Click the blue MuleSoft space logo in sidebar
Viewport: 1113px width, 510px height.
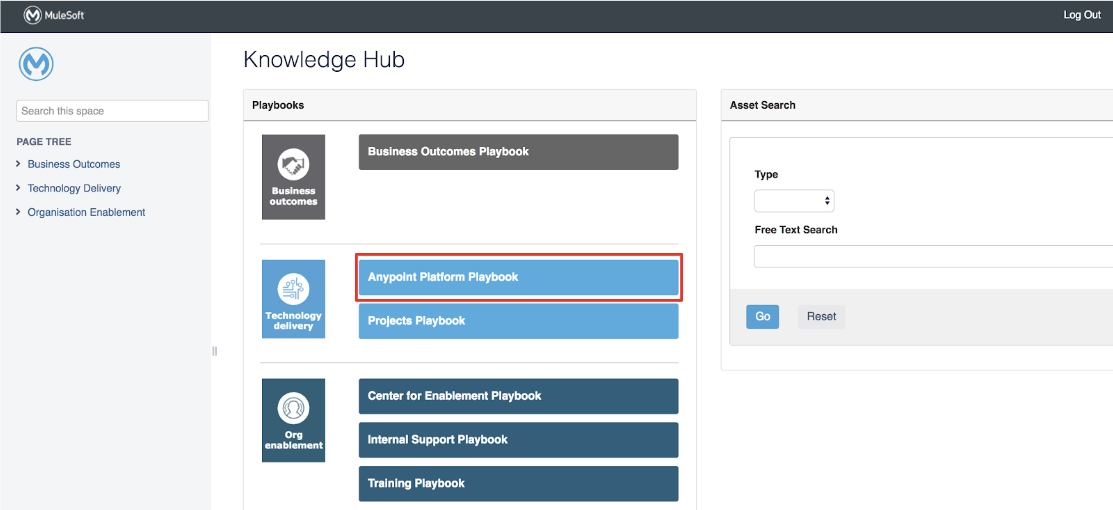pyautogui.click(x=36, y=65)
